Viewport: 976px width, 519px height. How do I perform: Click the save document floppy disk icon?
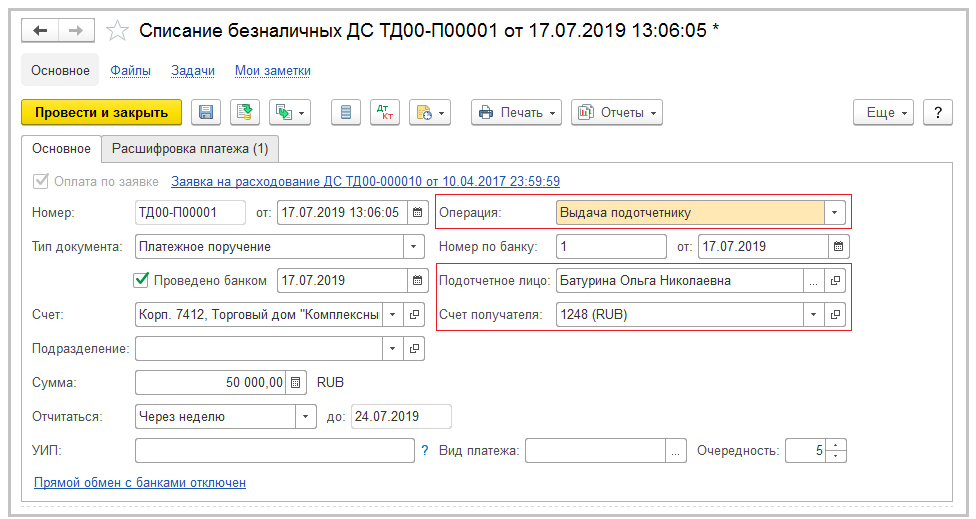coord(207,112)
